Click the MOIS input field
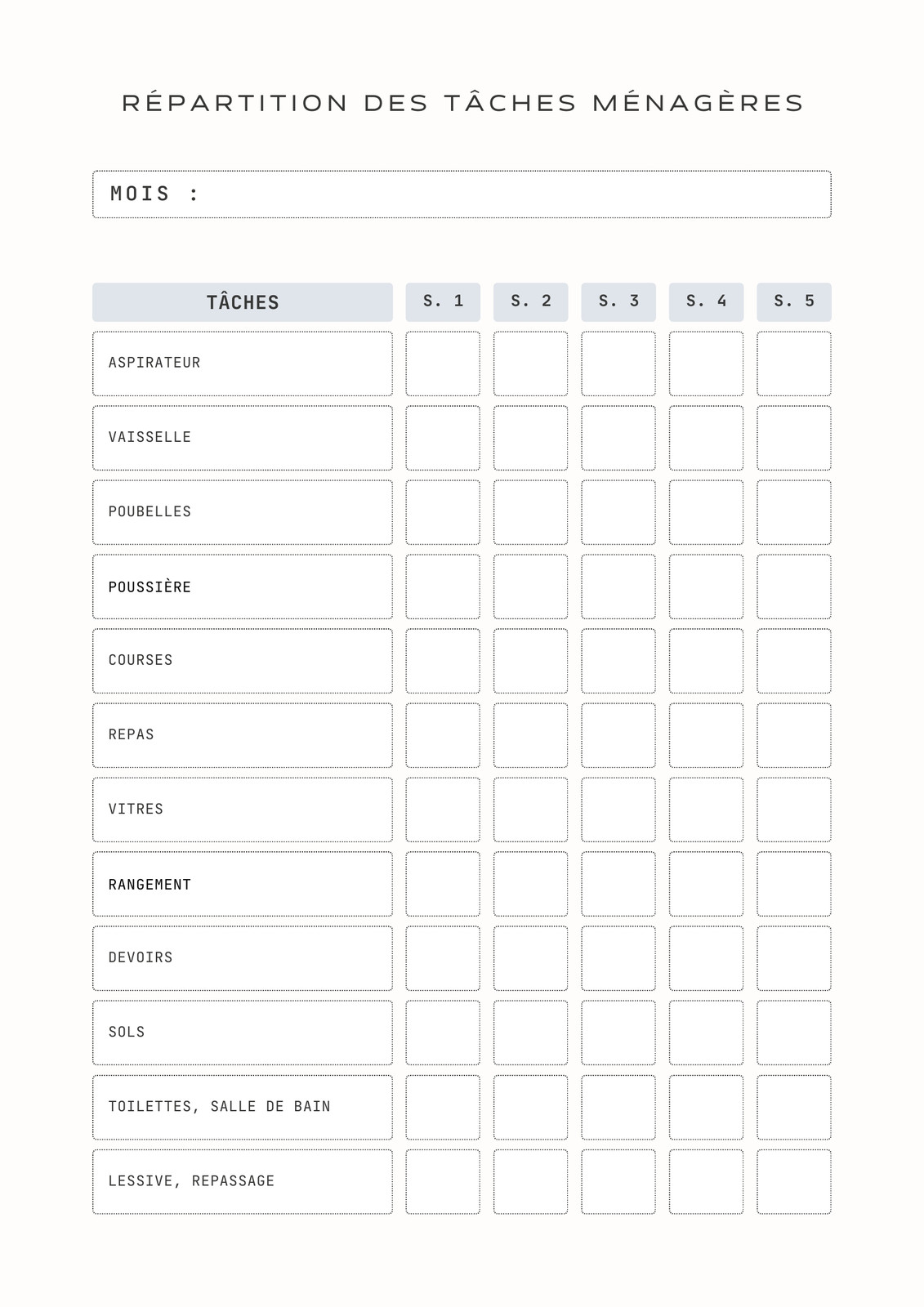This screenshot has width=924, height=1307. (462, 194)
